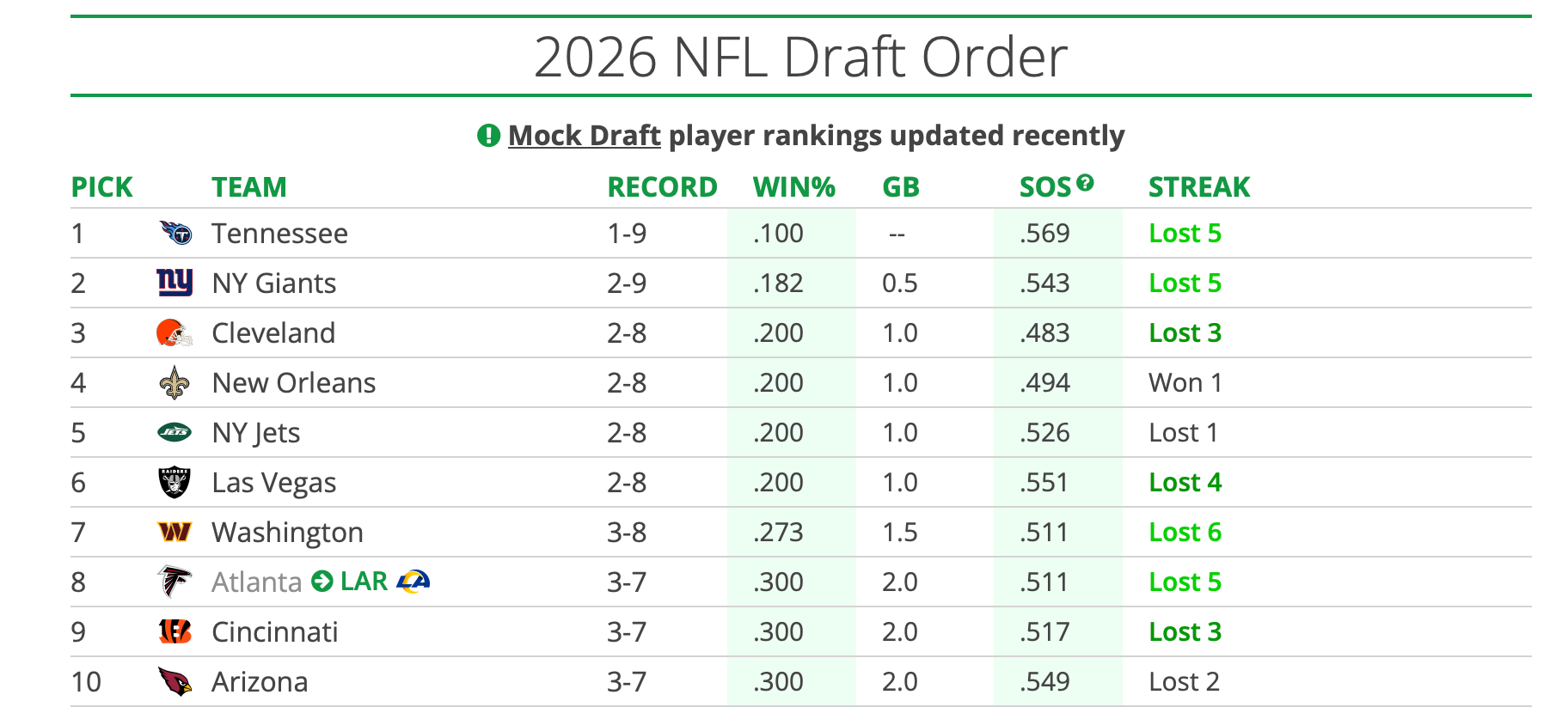
Task: Click the NY Giants logo icon
Action: (x=175, y=283)
